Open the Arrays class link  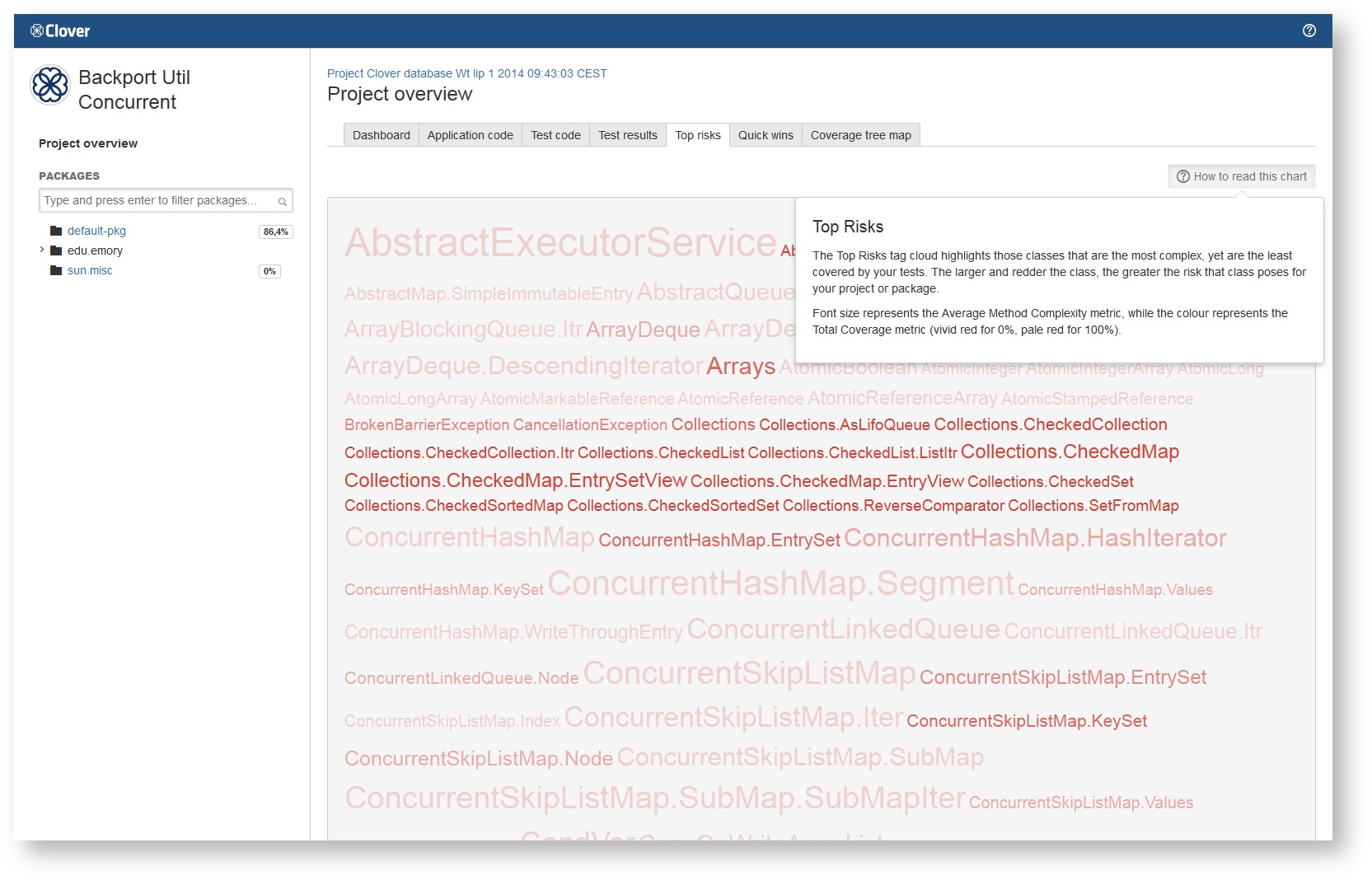point(741,367)
